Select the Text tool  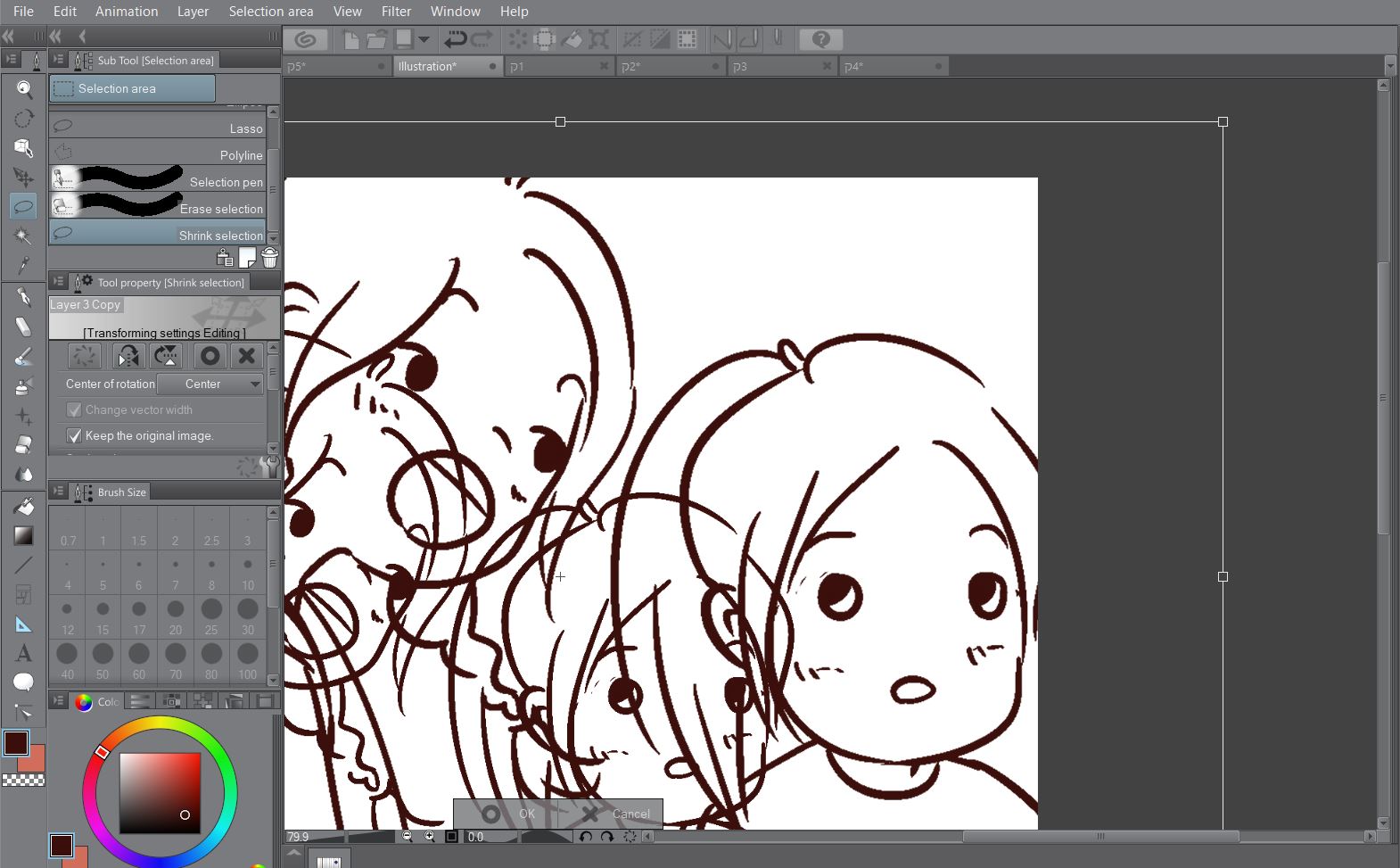24,653
